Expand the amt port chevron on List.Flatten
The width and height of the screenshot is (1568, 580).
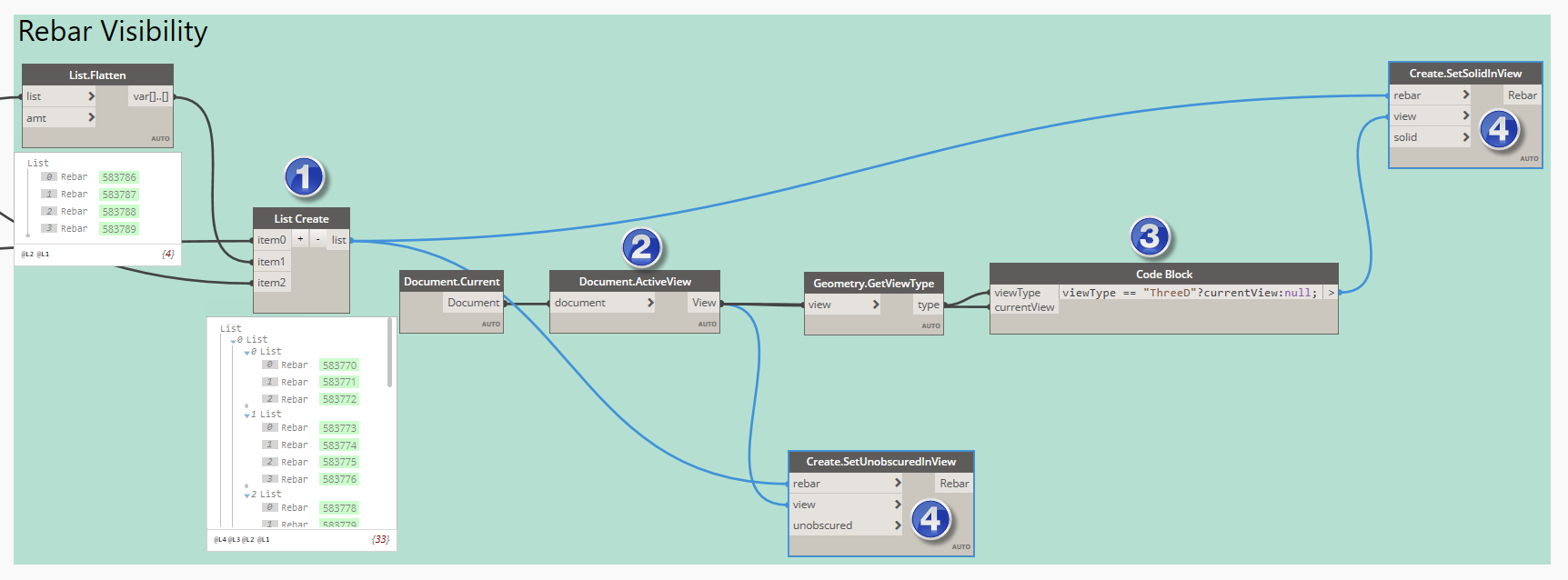pyautogui.click(x=91, y=117)
